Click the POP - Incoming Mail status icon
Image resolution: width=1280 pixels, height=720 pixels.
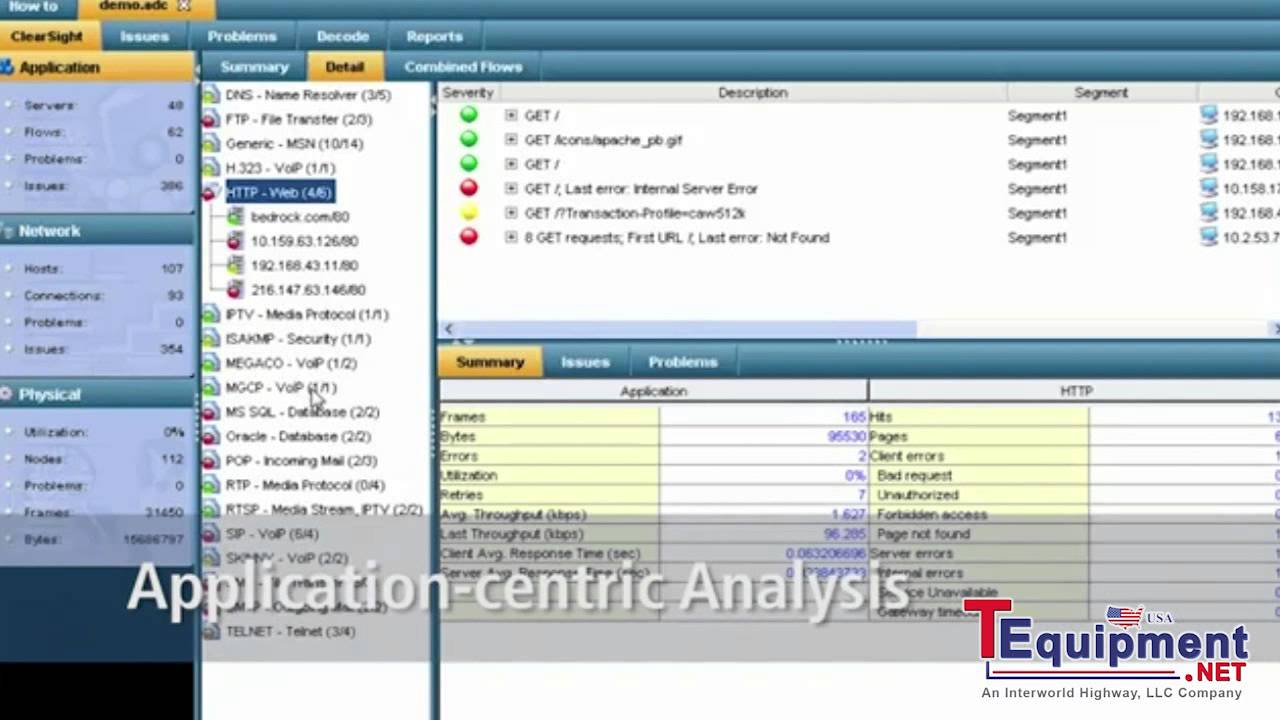click(x=210, y=461)
